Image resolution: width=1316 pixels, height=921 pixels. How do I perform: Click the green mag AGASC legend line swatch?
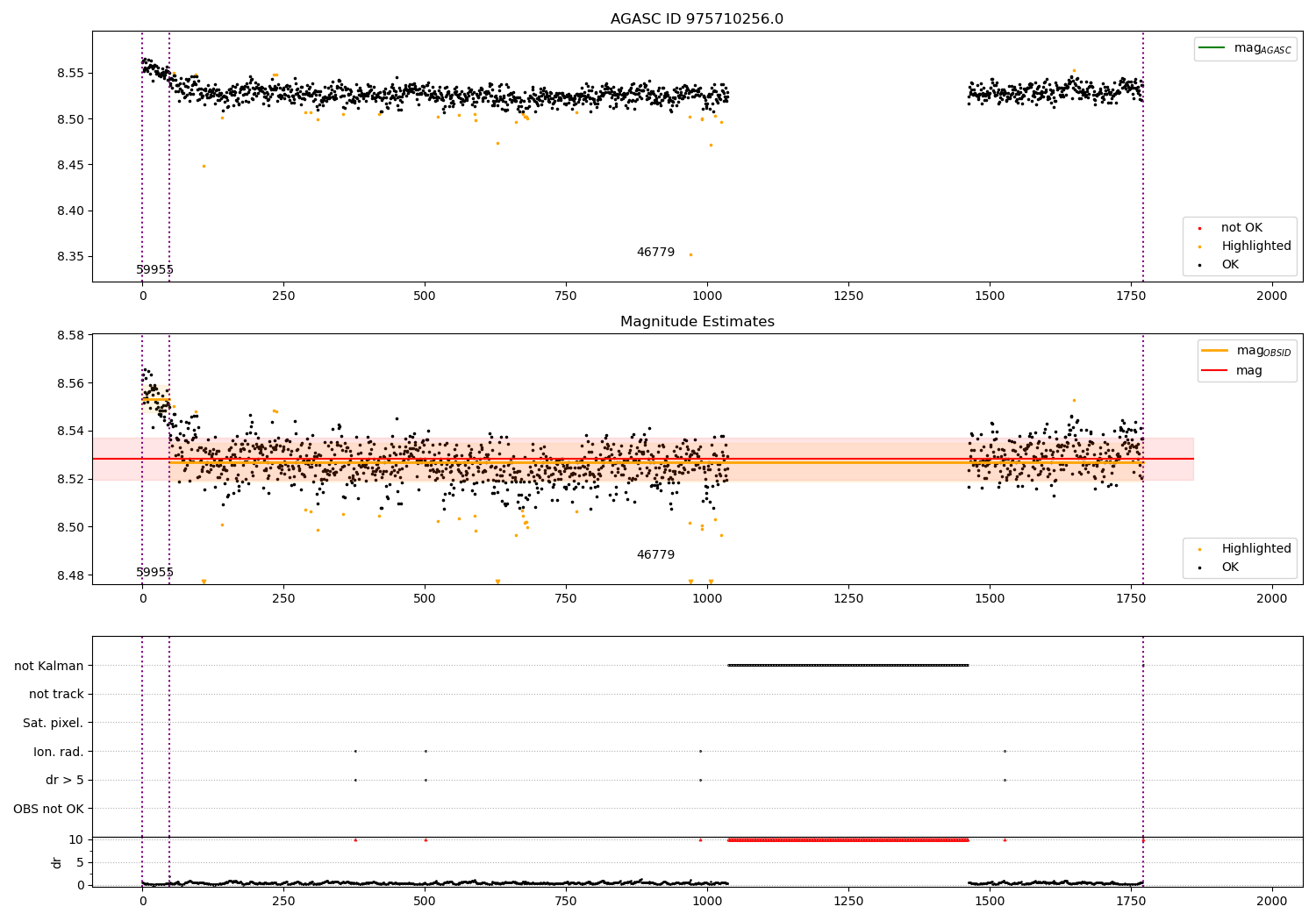point(1212,48)
